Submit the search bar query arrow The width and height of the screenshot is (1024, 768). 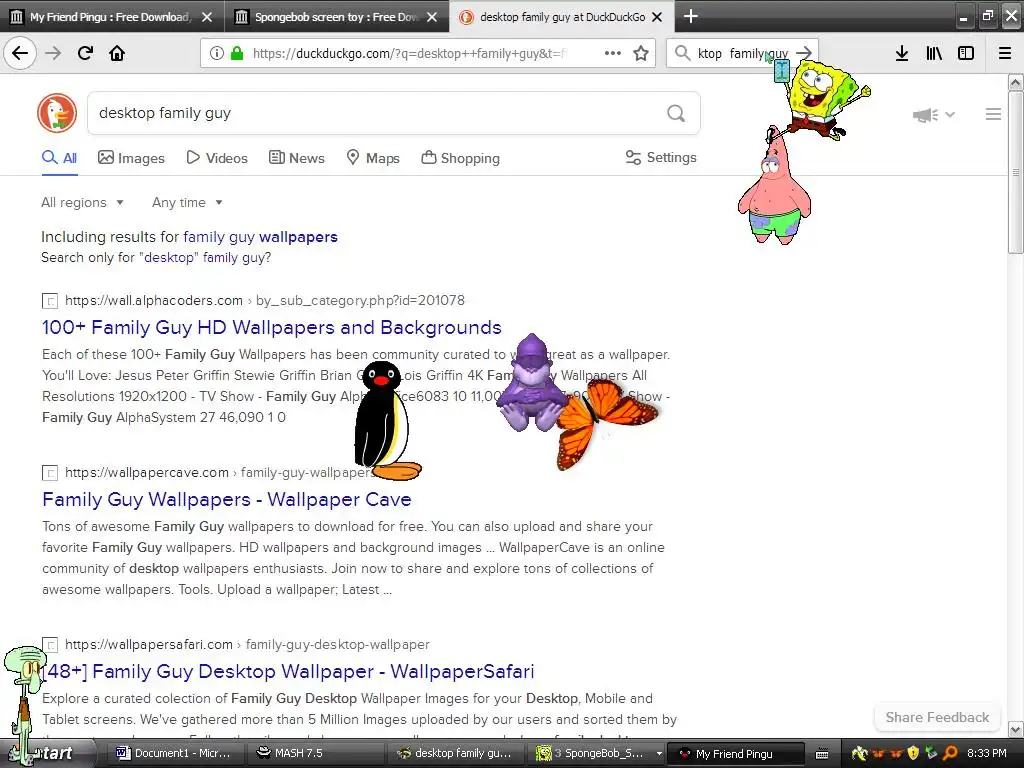(804, 53)
